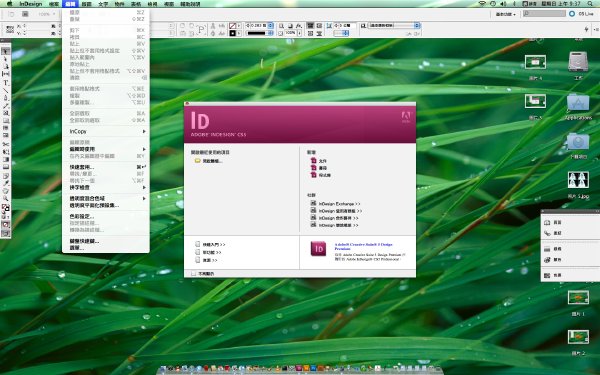Open the InDesign Exchange link
The image size is (600, 375).
(339, 204)
